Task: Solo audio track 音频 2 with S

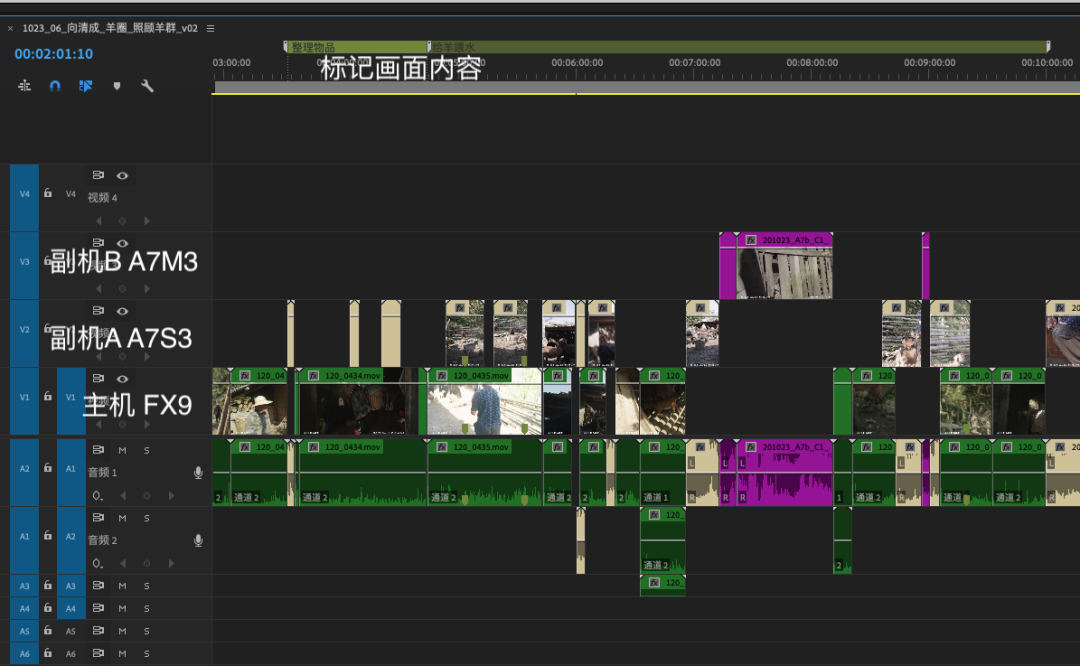Action: (x=146, y=518)
